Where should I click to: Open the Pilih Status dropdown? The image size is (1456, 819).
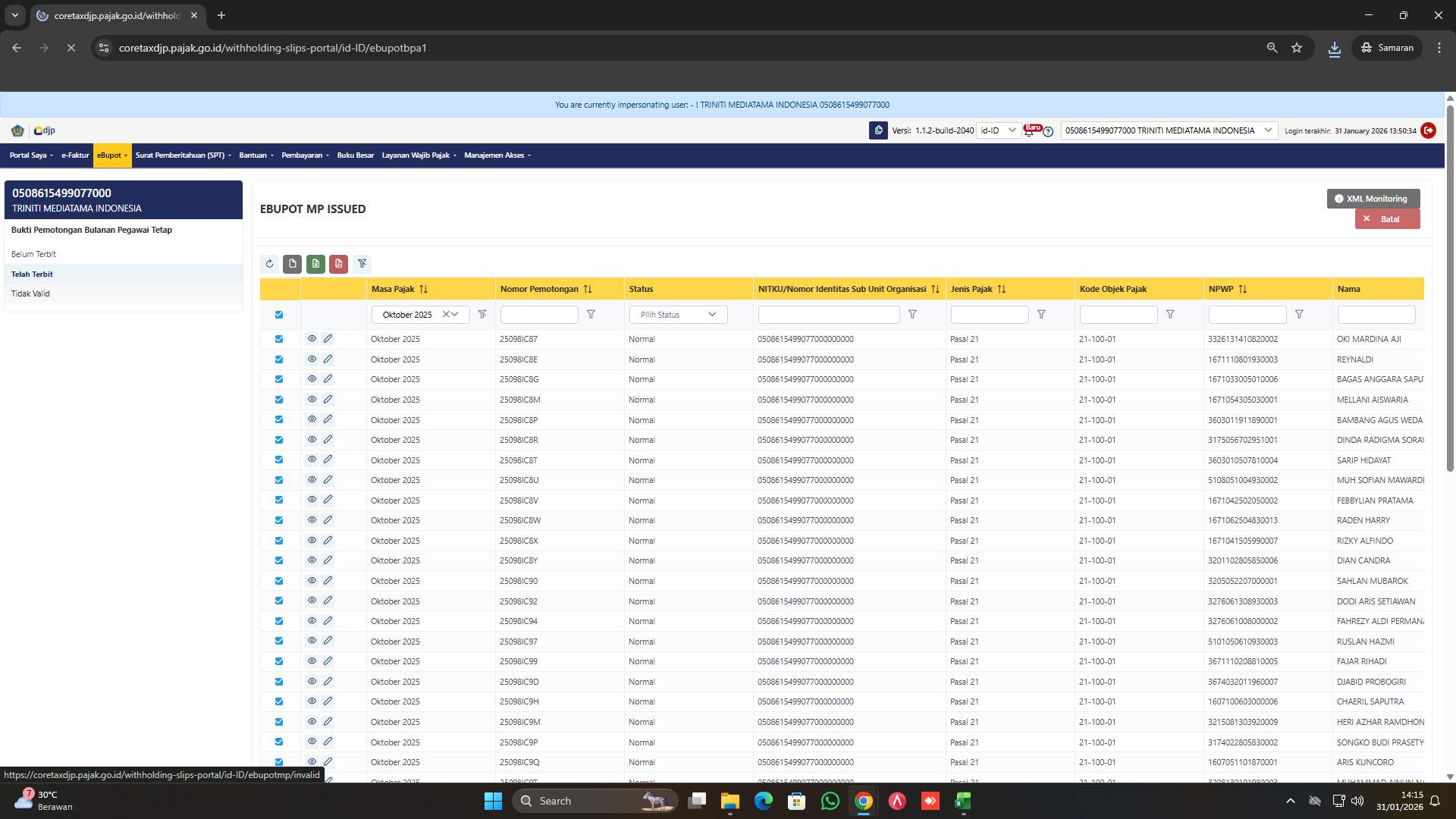[677, 314]
